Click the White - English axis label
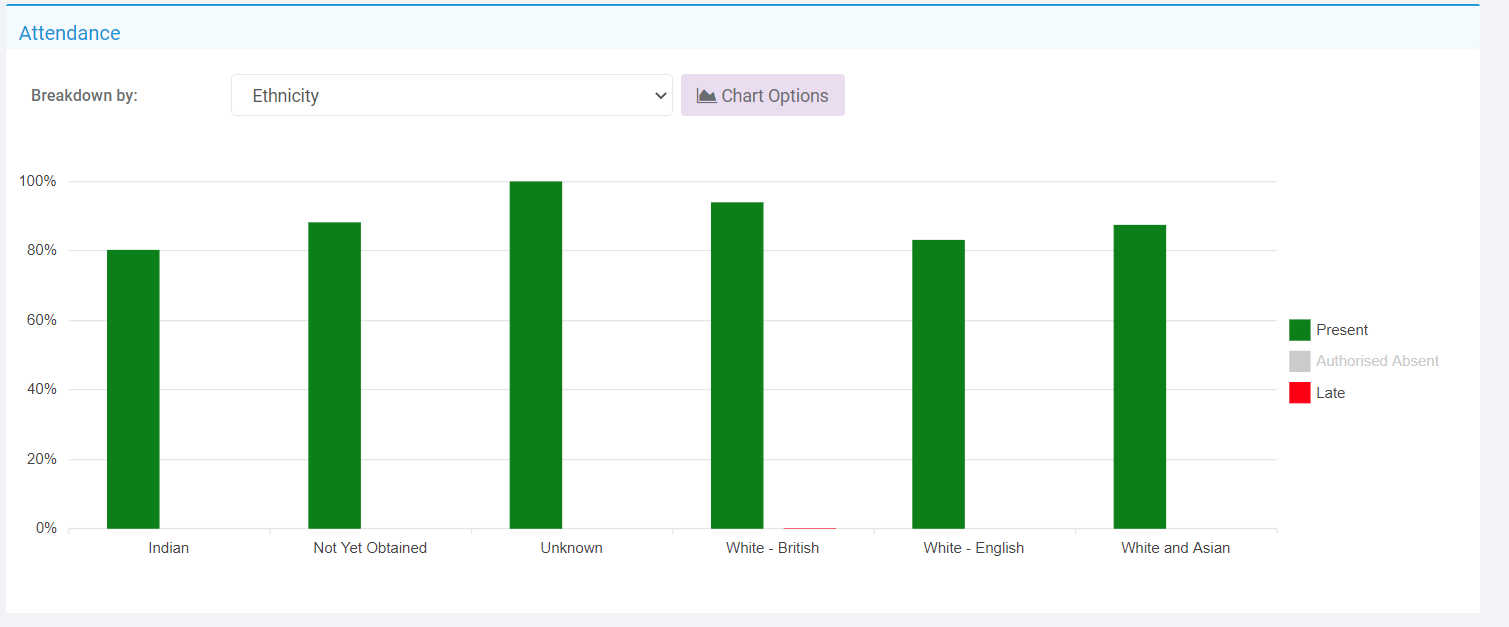The width and height of the screenshot is (1509, 627). [973, 548]
